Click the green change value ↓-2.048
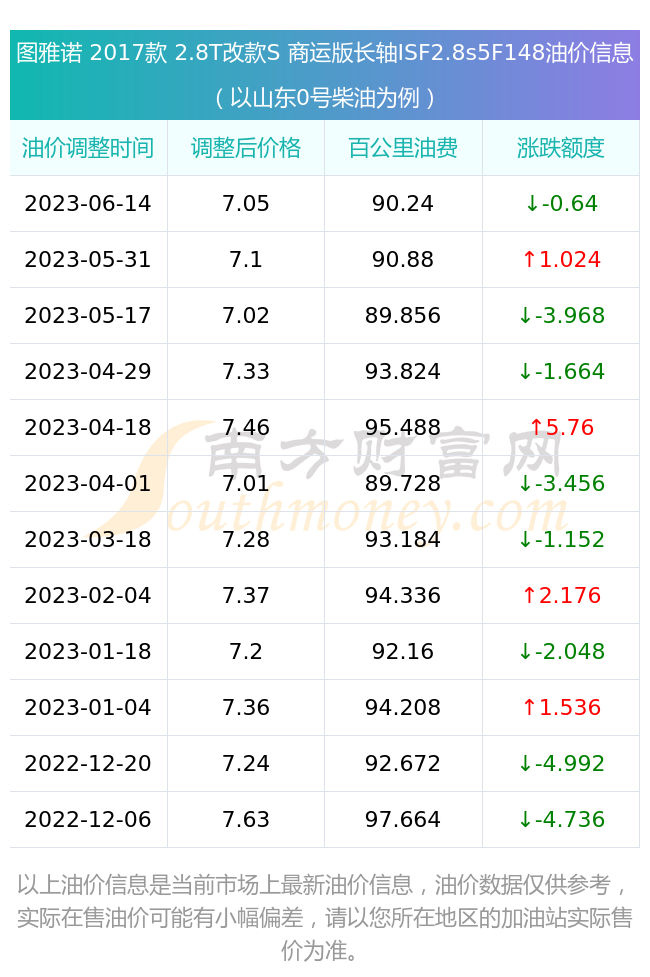The width and height of the screenshot is (650, 977). [562, 652]
